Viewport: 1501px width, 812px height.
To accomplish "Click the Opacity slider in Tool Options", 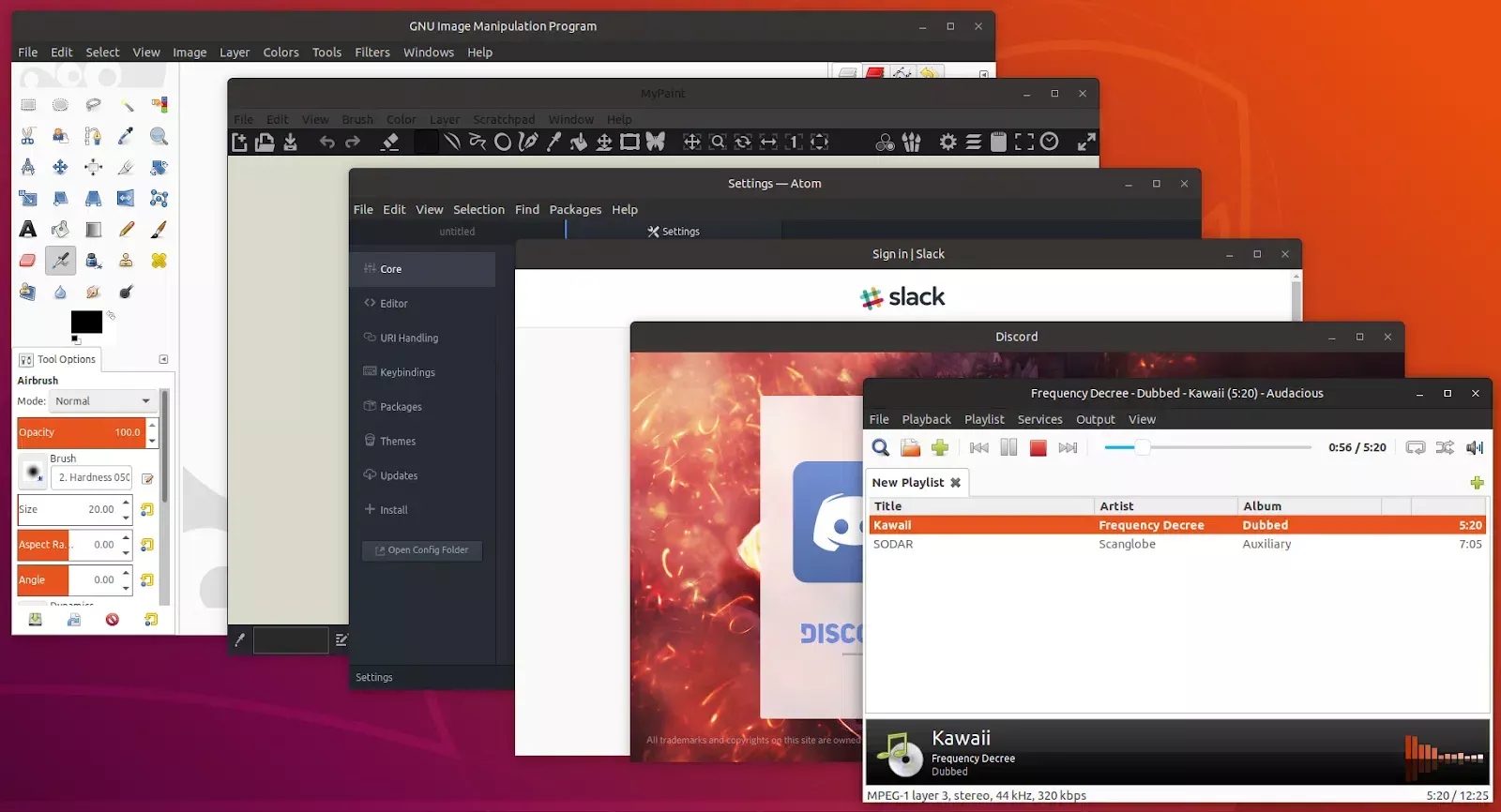I will pyautogui.click(x=81, y=432).
